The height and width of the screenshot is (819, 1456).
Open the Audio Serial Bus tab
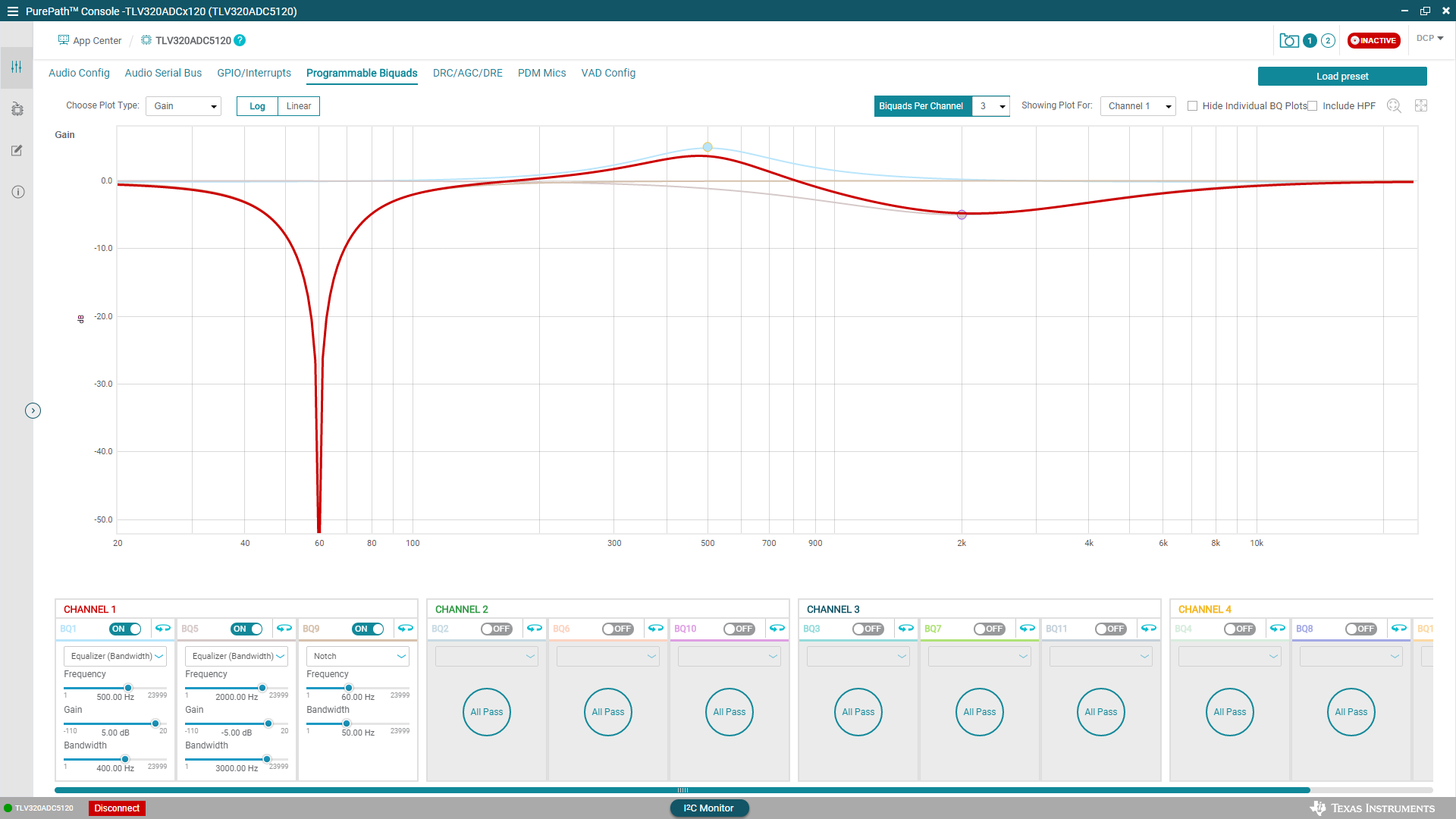tap(163, 73)
